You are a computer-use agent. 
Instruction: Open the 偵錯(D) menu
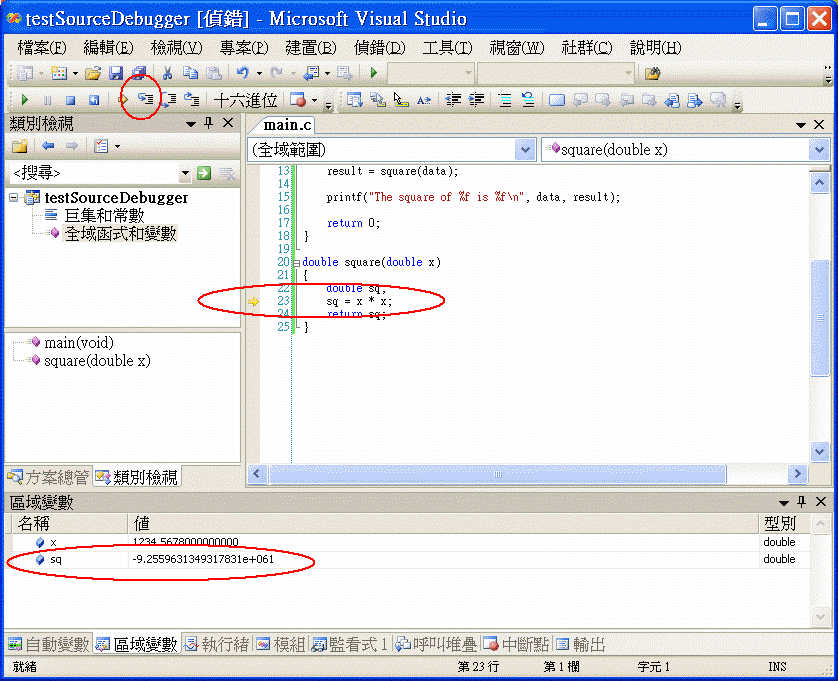(x=379, y=48)
